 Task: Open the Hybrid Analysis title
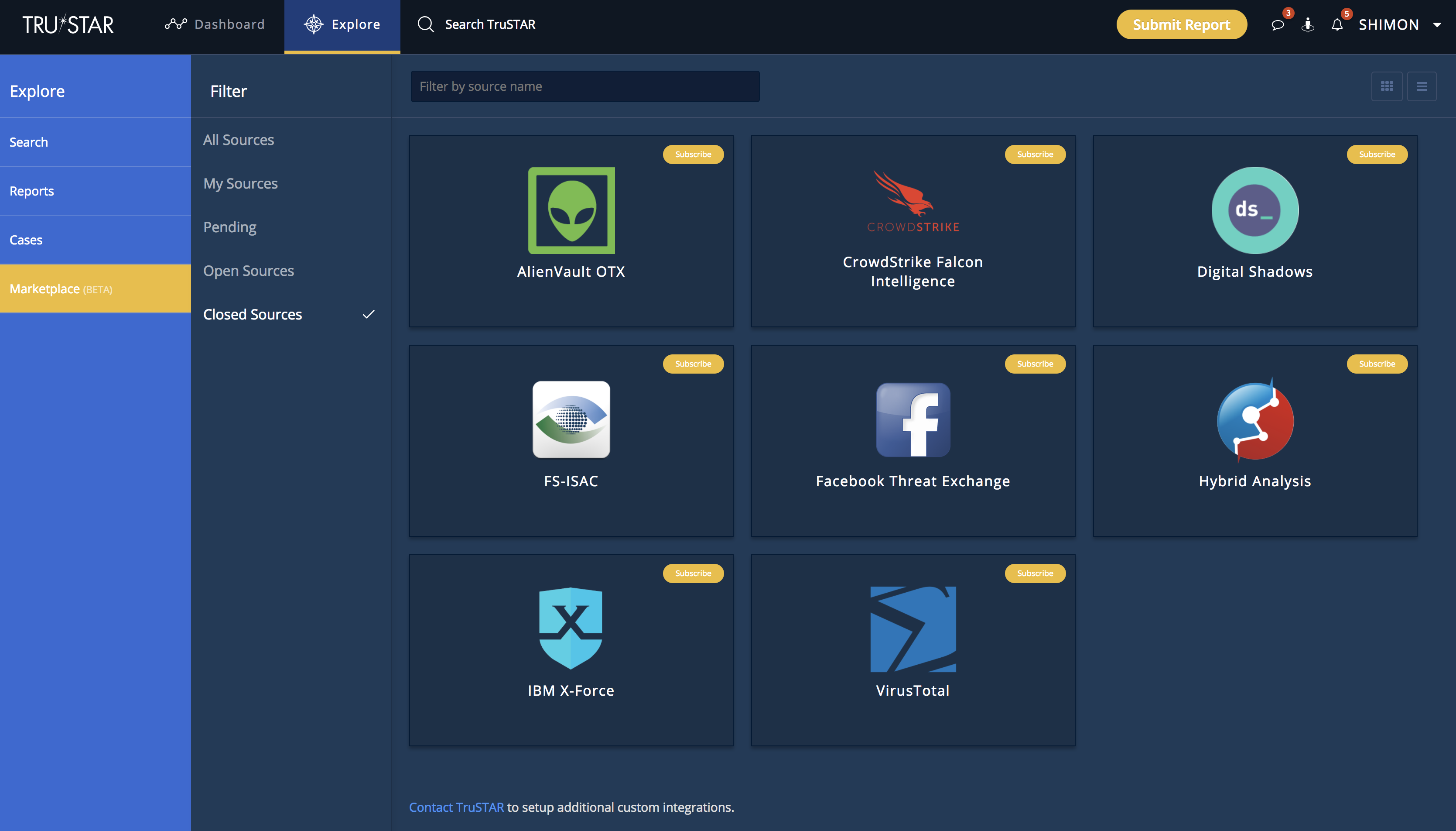[1254, 481]
